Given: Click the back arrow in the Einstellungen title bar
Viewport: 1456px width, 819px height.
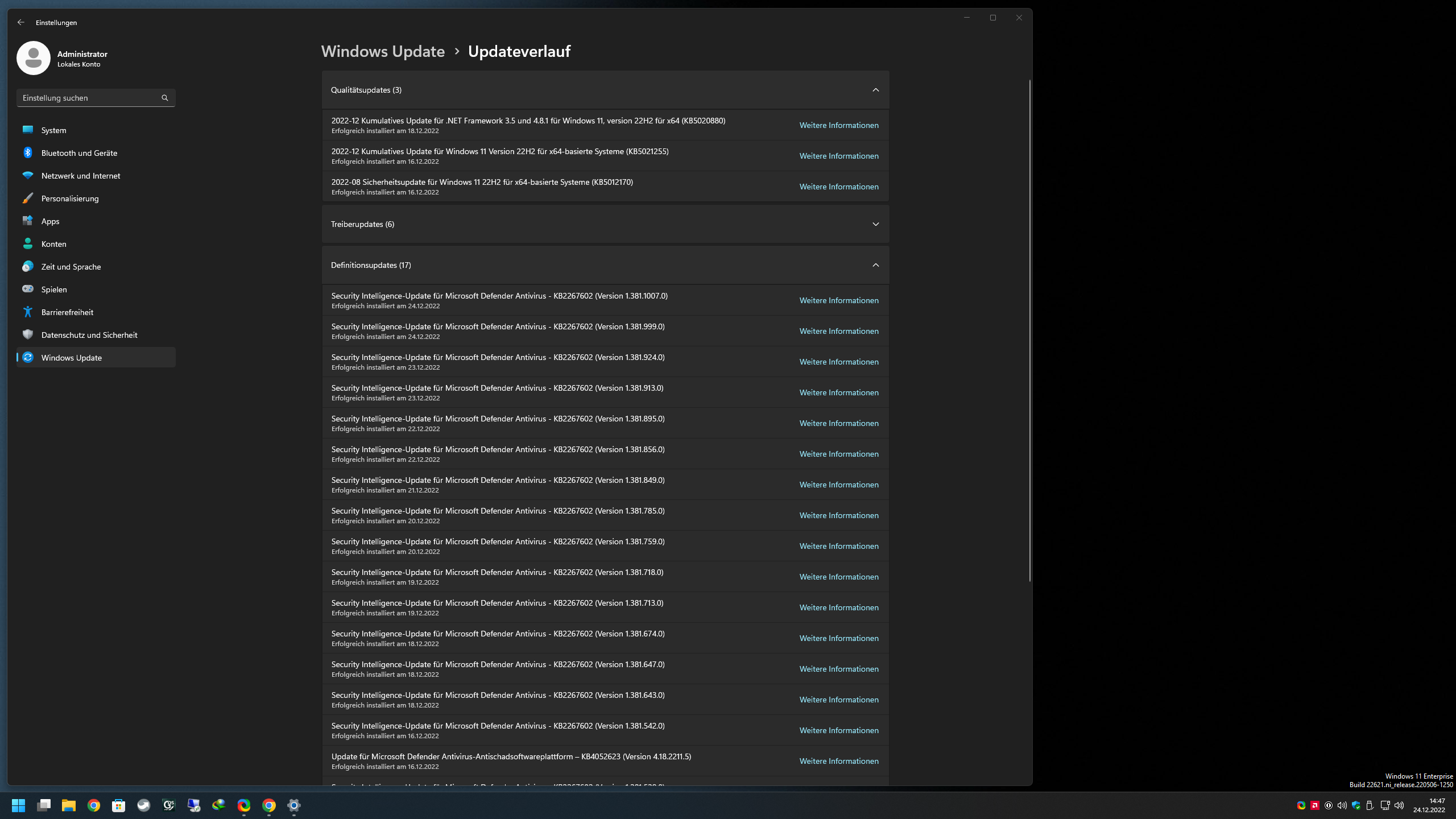Looking at the screenshot, I should click(21, 22).
